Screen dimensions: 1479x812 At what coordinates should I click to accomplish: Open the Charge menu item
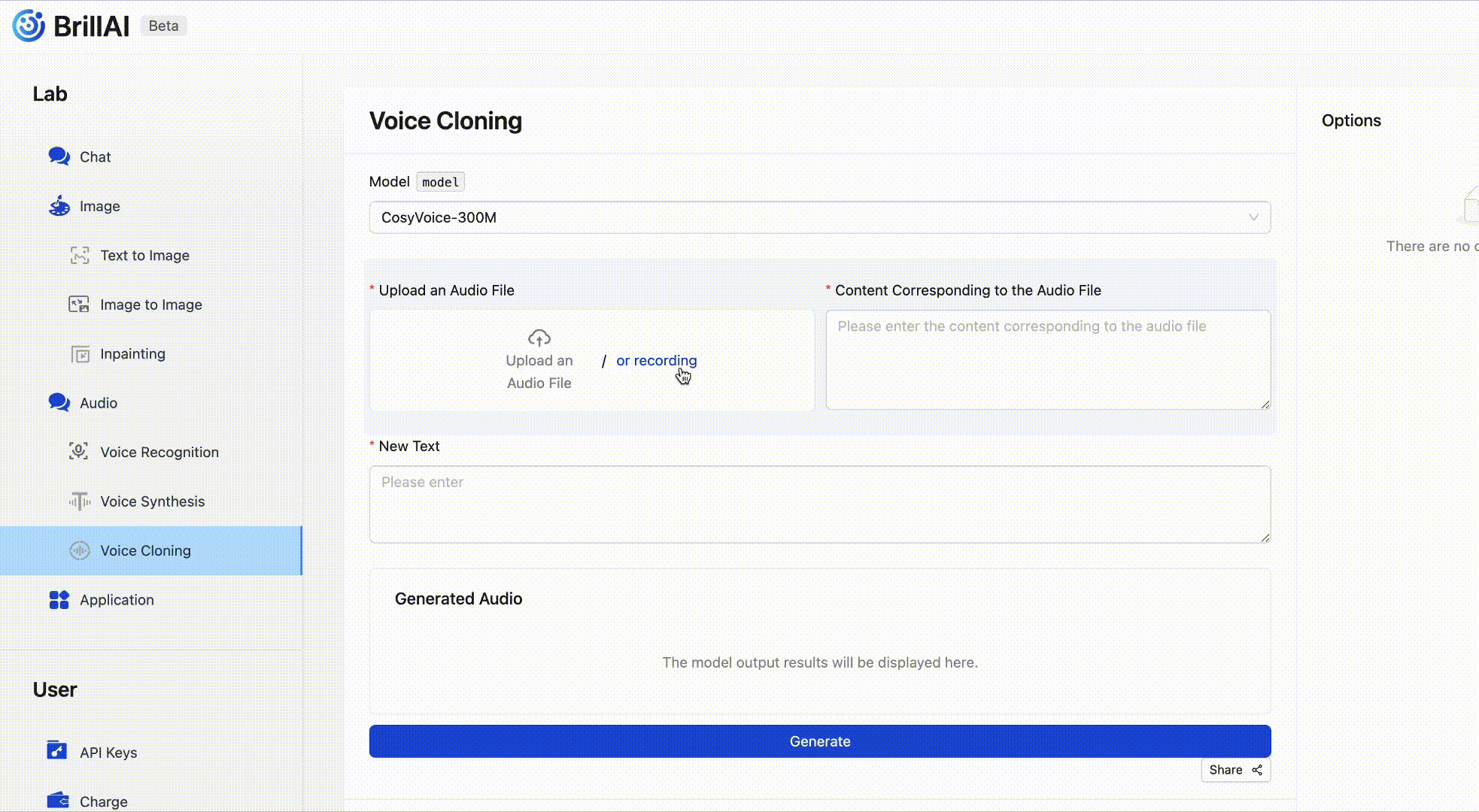103,801
